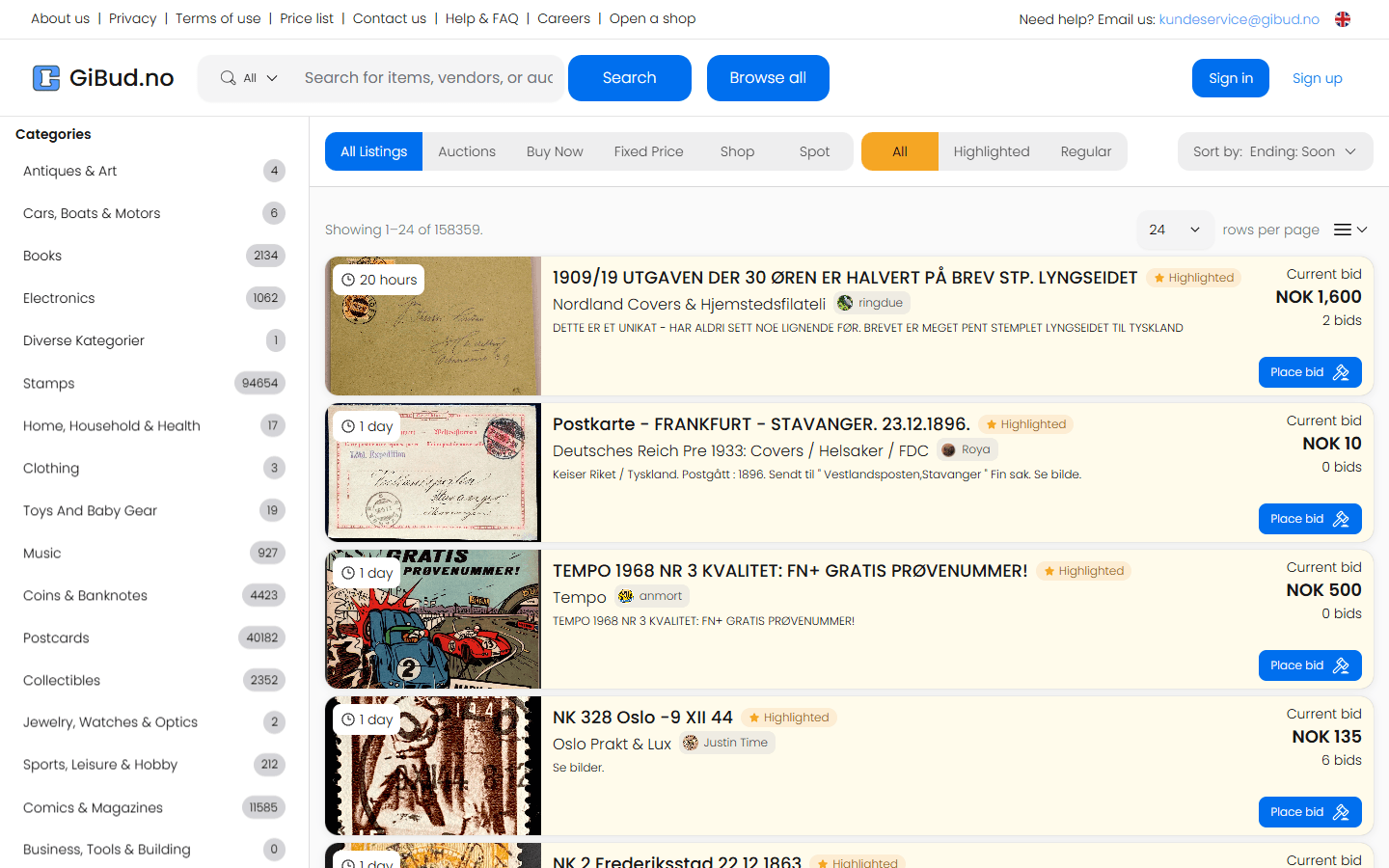Click star icon on Lyngseidet Highlighted badge
Viewport: 1389px width, 868px height.
coord(1159,278)
